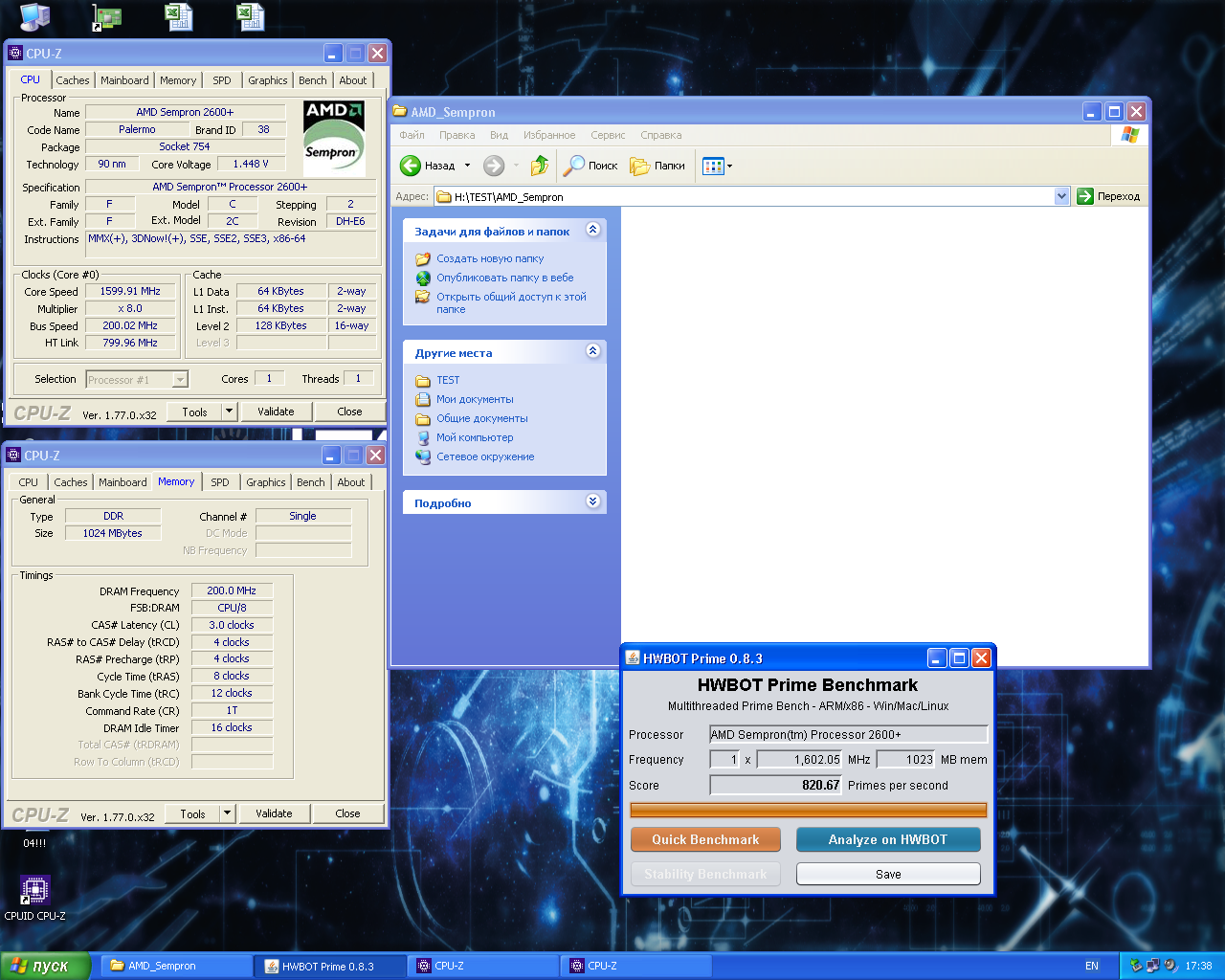The height and width of the screenshot is (980, 1225).
Task: Open Общие документы in side panel
Action: pyautogui.click(x=482, y=418)
